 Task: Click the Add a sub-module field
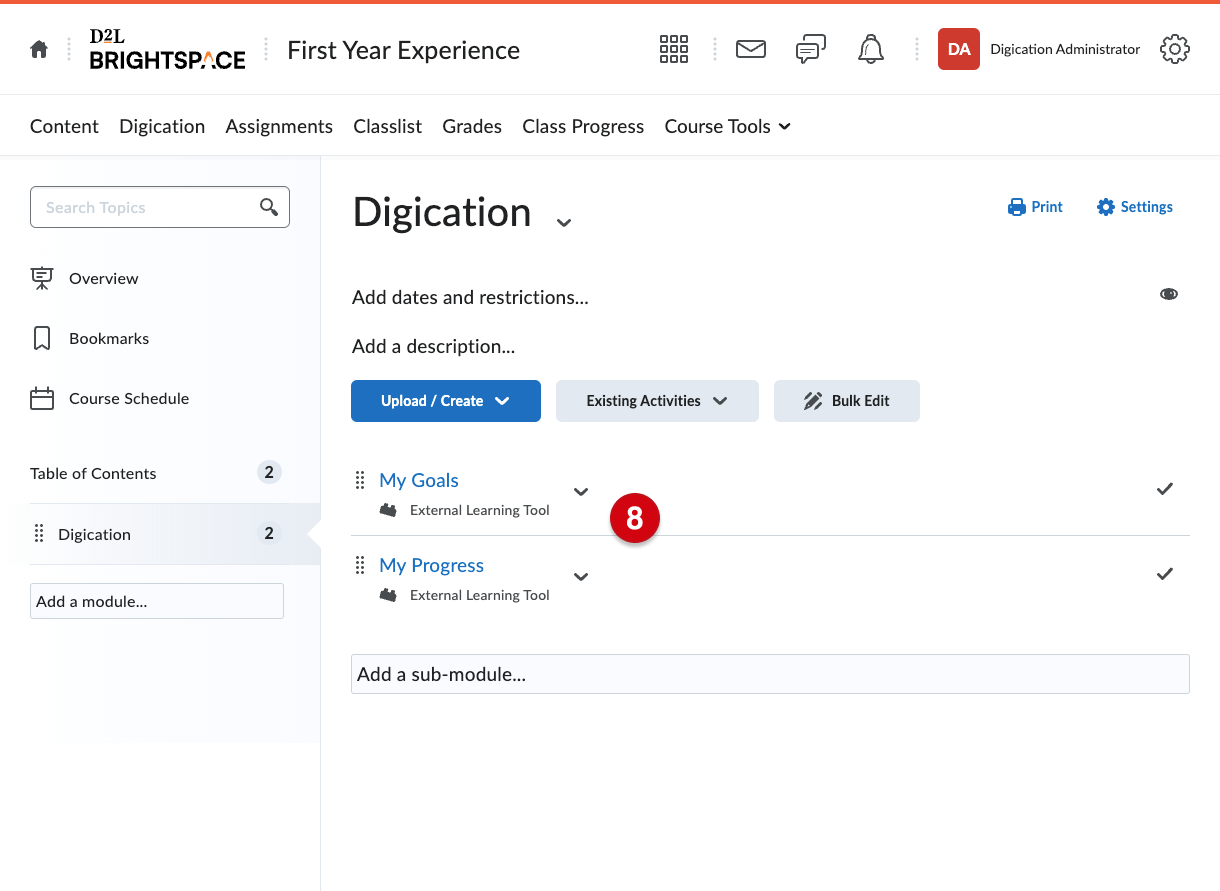(770, 674)
